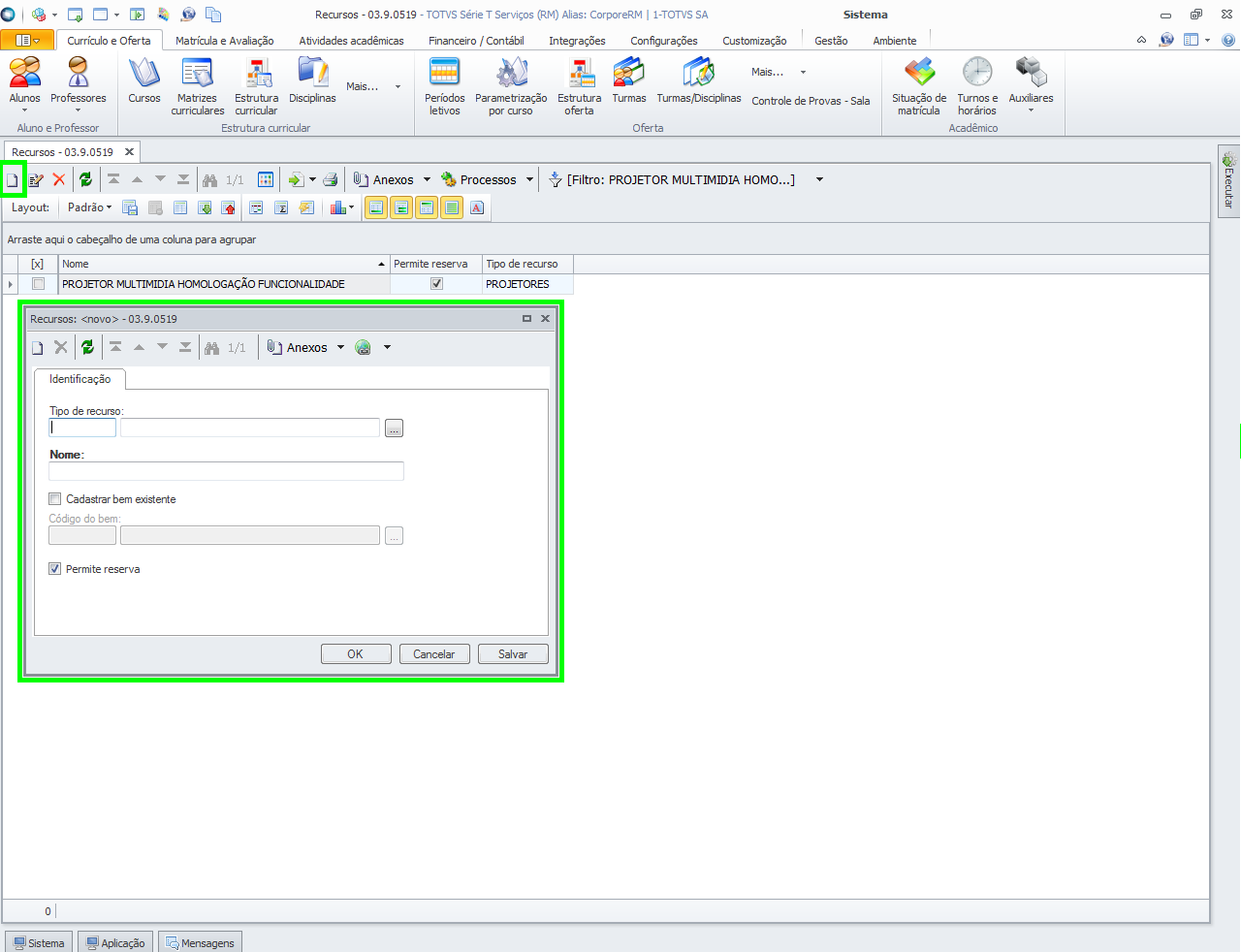
Task: Tick the Cadastrar bem existente checkbox
Action: 55,499
